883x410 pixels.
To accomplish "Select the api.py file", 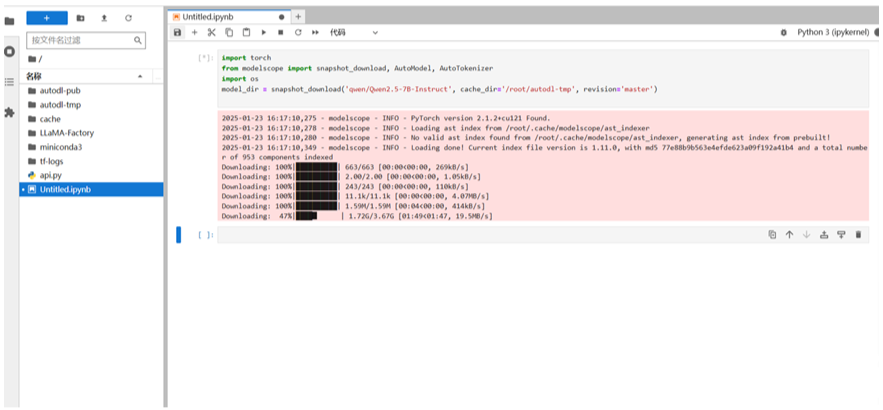I will (x=91, y=175).
